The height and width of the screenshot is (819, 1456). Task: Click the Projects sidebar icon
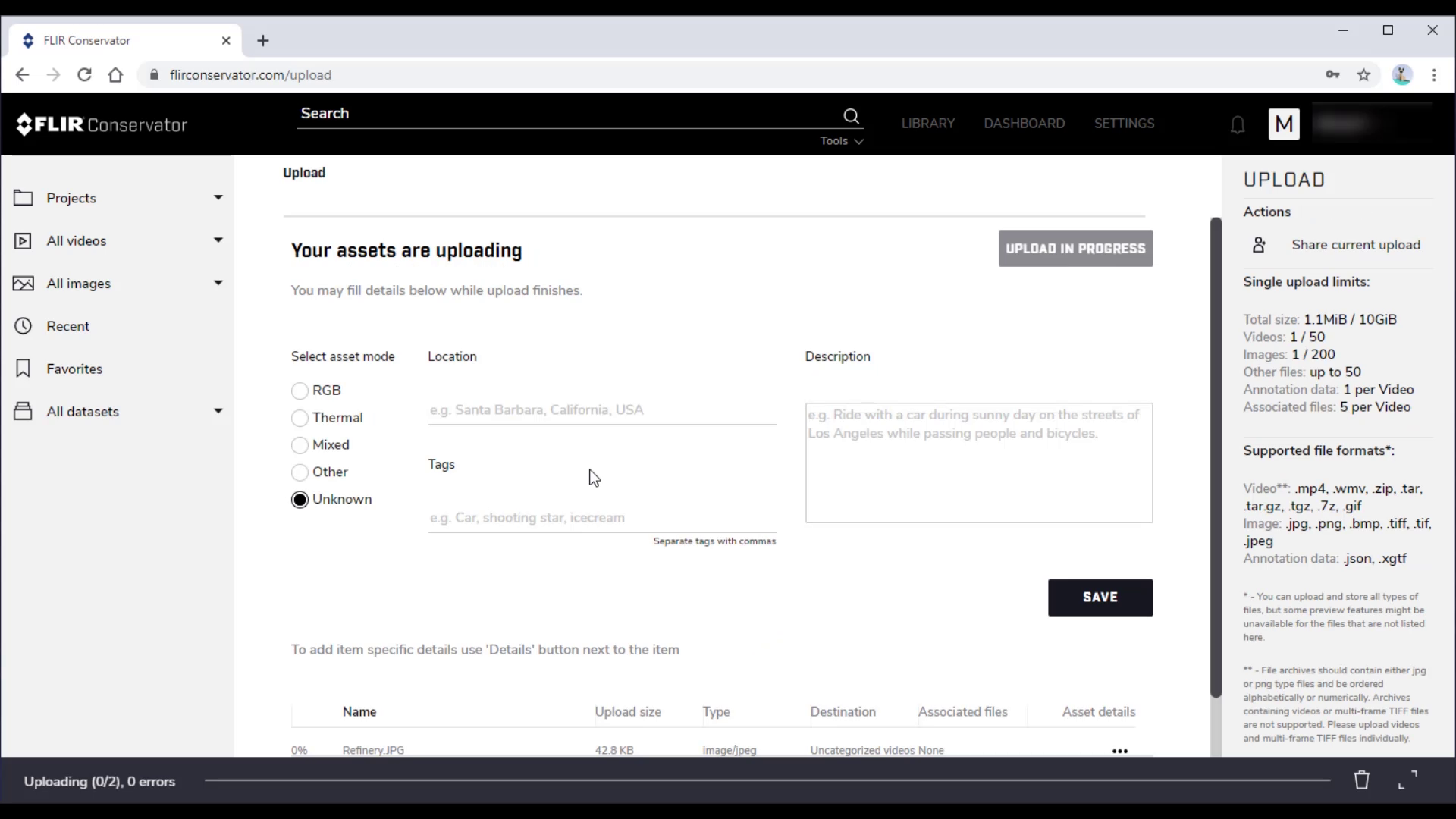pyautogui.click(x=23, y=198)
